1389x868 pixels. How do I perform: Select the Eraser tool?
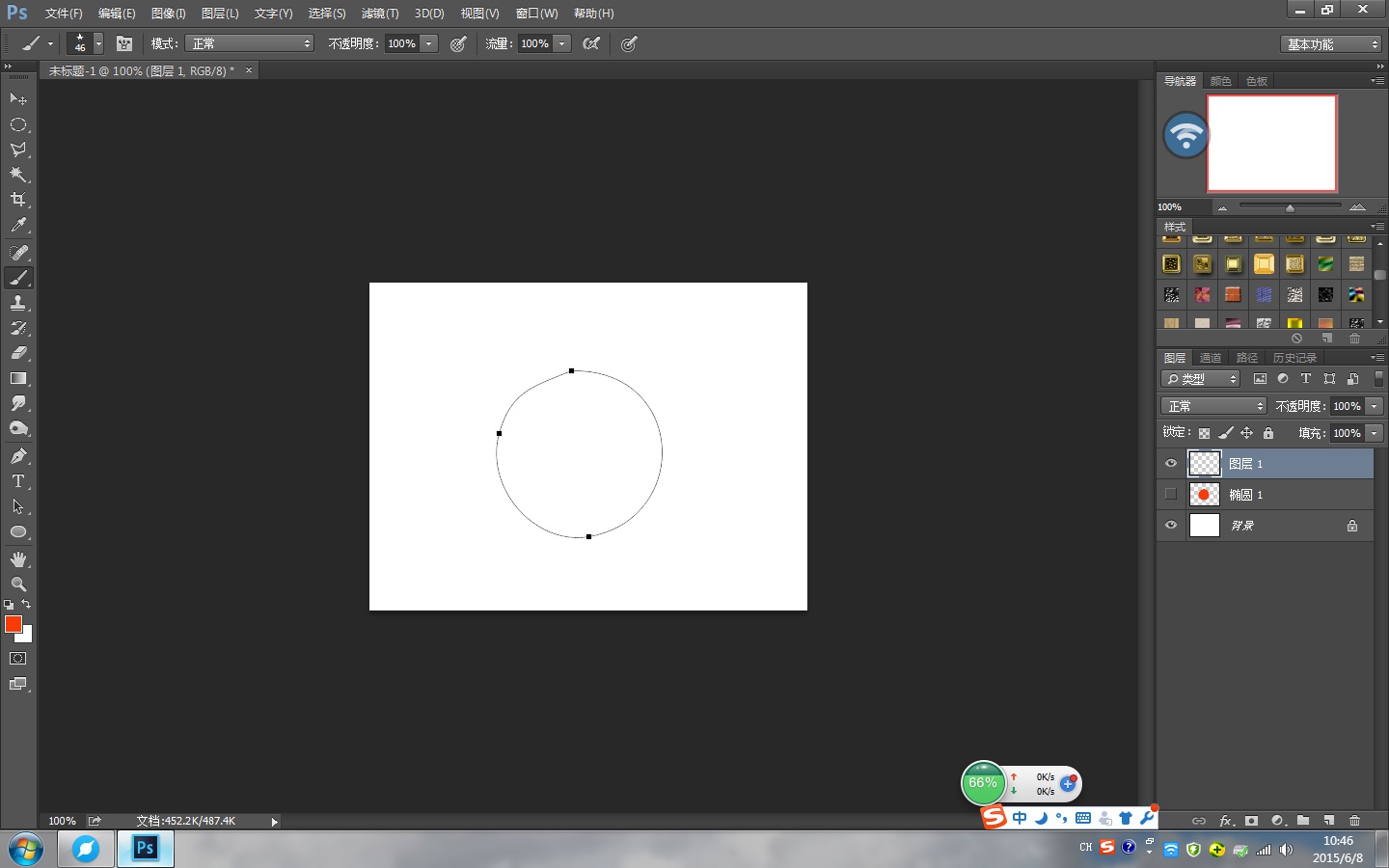pyautogui.click(x=18, y=353)
